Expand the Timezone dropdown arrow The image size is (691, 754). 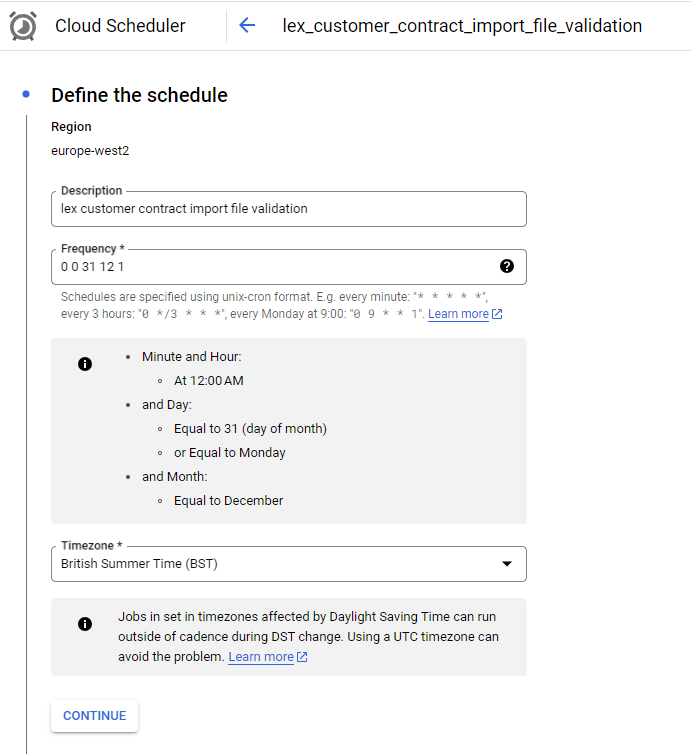coord(506,564)
